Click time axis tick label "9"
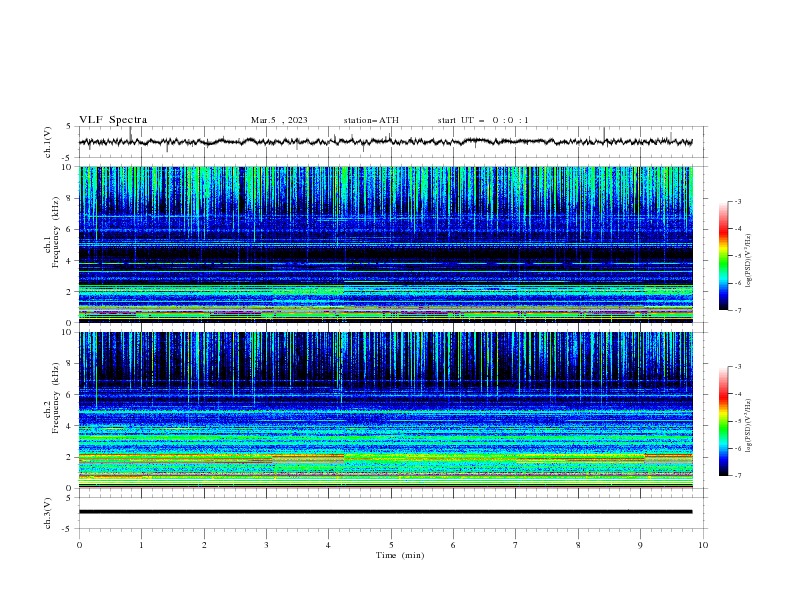792x612 pixels. 640,545
